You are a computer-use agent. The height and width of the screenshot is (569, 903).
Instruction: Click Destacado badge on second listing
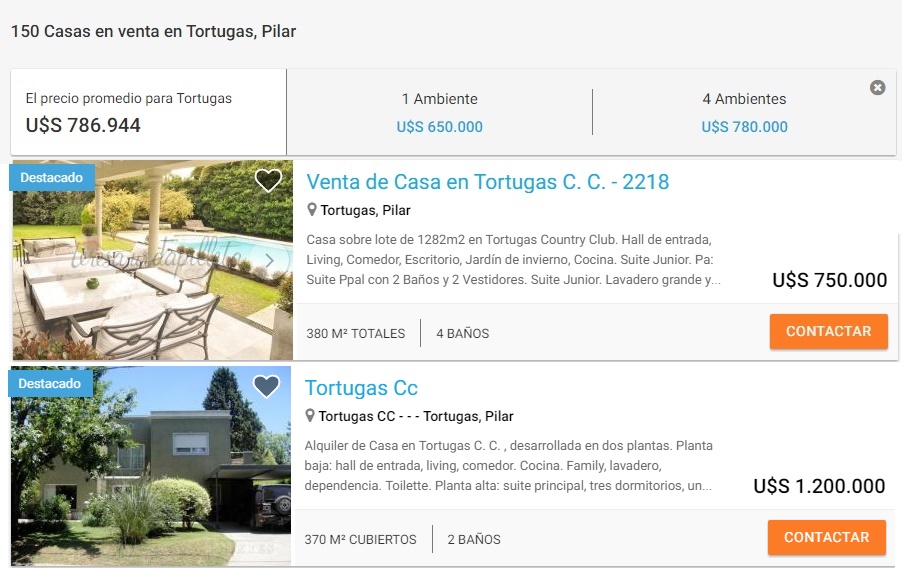tap(50, 384)
